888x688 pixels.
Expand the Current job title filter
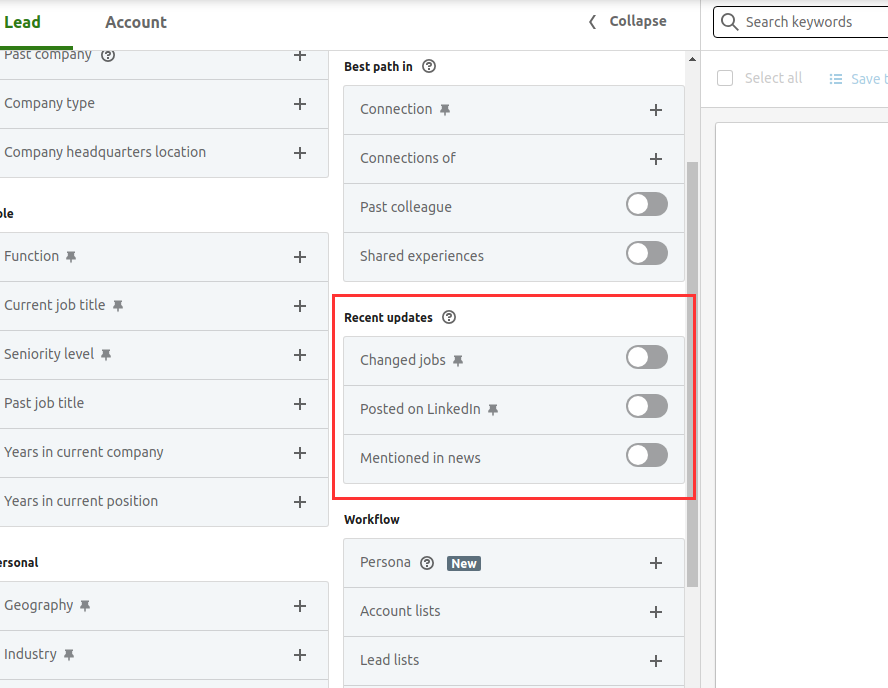coord(299,306)
